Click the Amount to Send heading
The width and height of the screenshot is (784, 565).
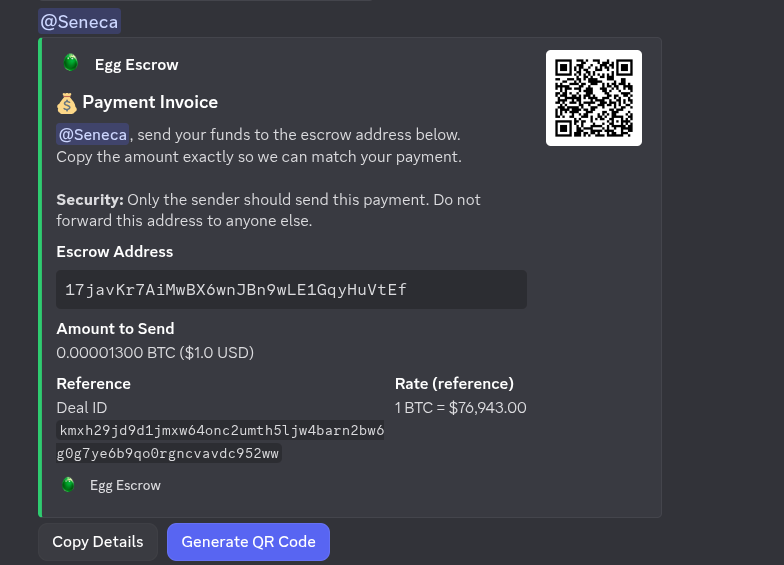[115, 328]
